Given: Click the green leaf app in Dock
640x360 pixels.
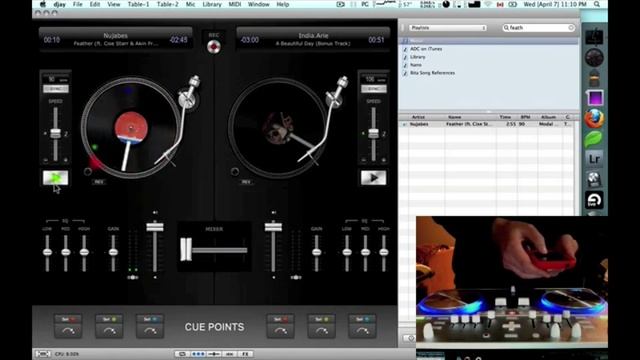Looking at the screenshot, I should click(593, 139).
